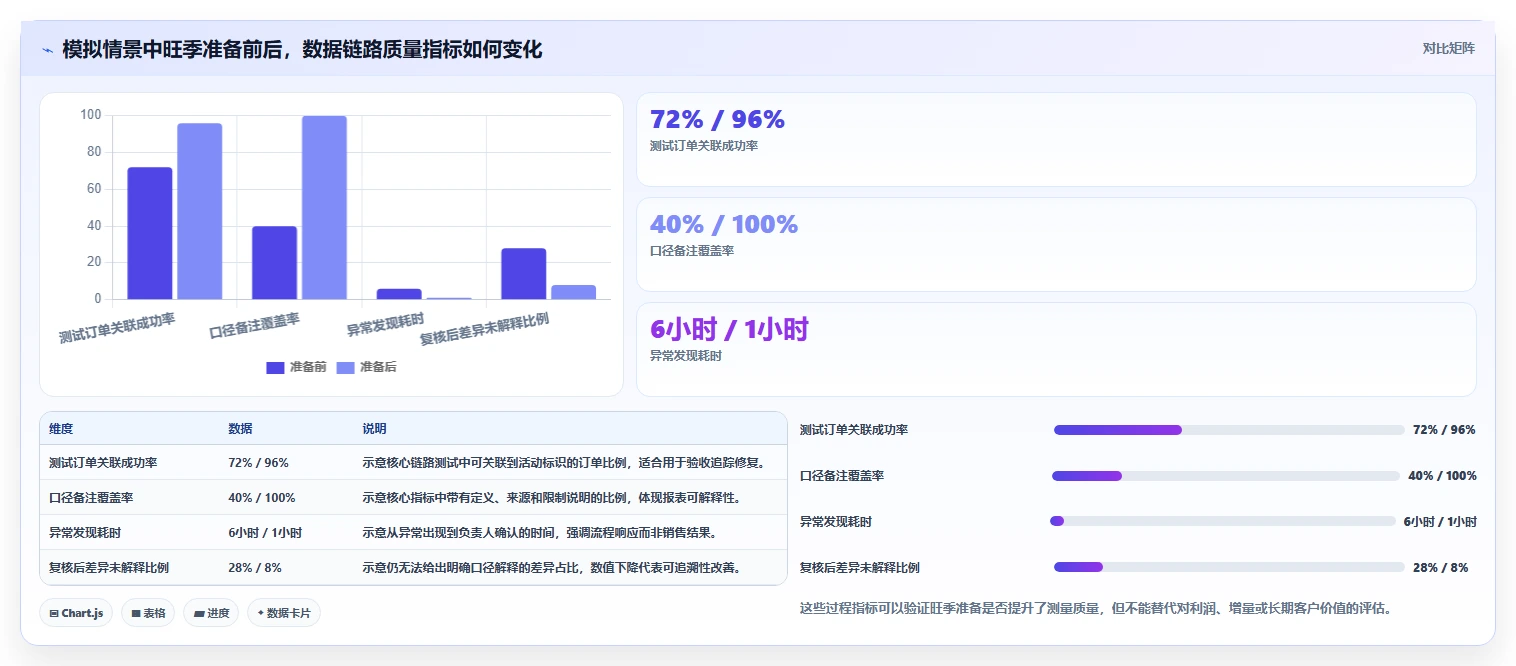Click the 维度 column header
Screen dimensions: 1516x666
point(61,429)
